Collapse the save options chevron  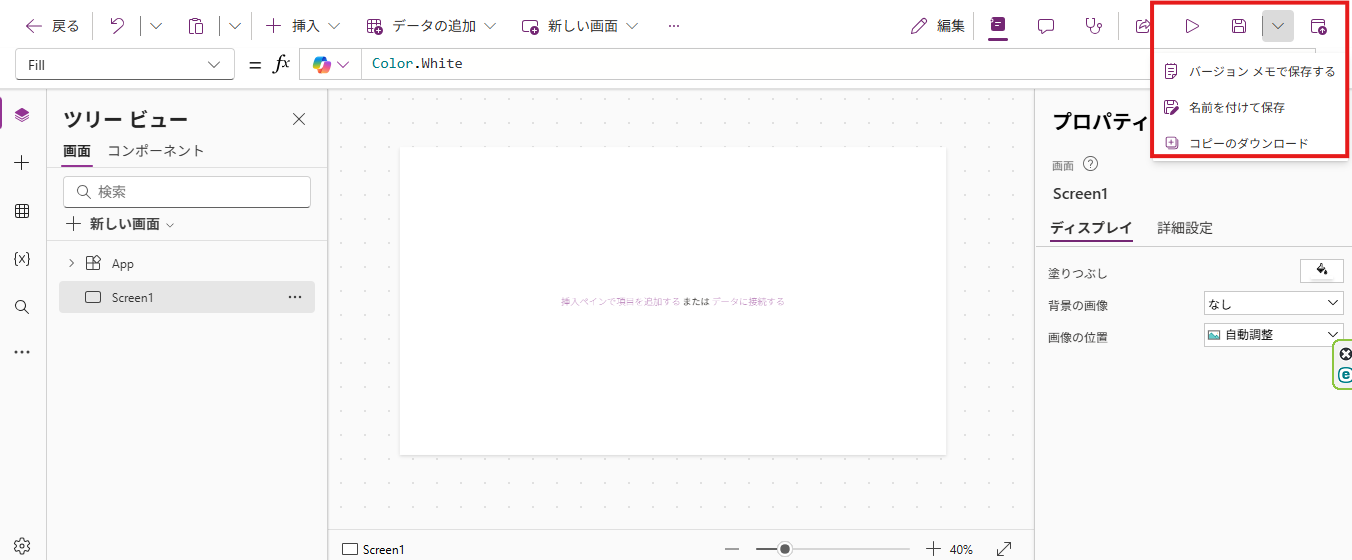coord(1278,26)
